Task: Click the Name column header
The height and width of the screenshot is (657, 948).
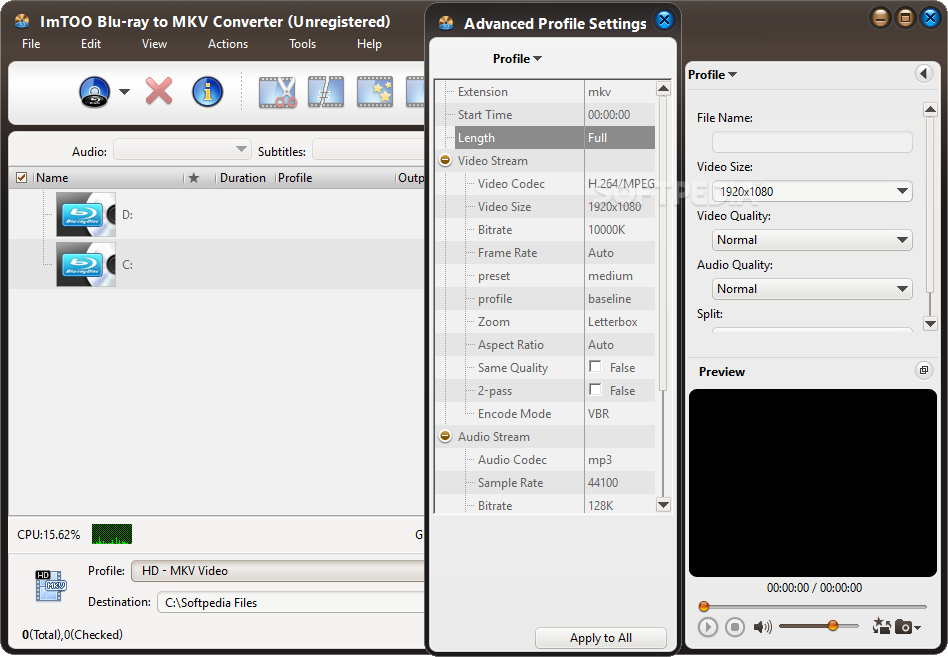Action: coord(108,178)
